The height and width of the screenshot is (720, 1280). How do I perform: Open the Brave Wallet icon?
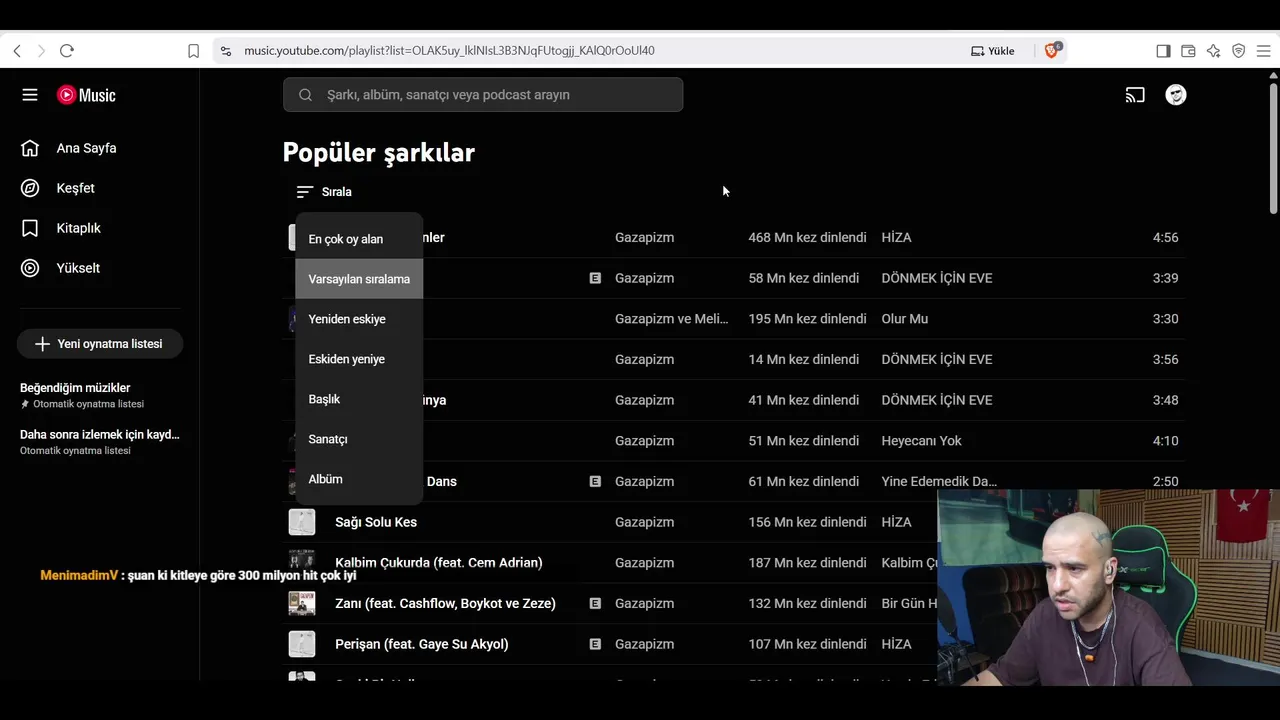coord(1188,51)
